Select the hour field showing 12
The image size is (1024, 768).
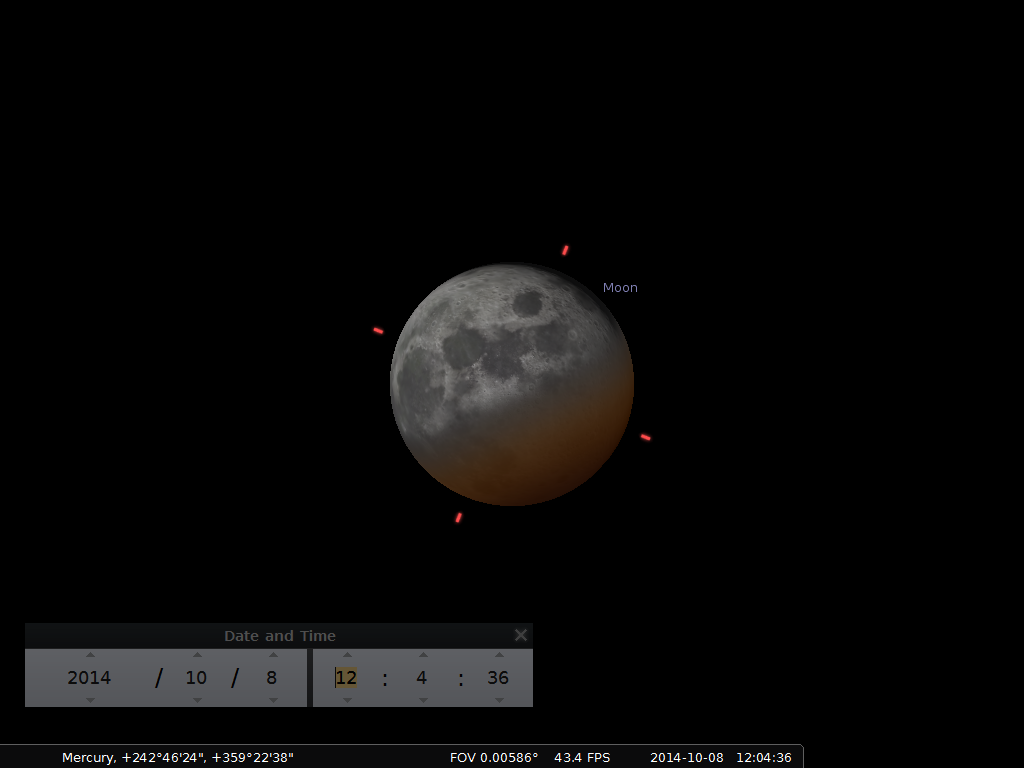click(x=346, y=678)
